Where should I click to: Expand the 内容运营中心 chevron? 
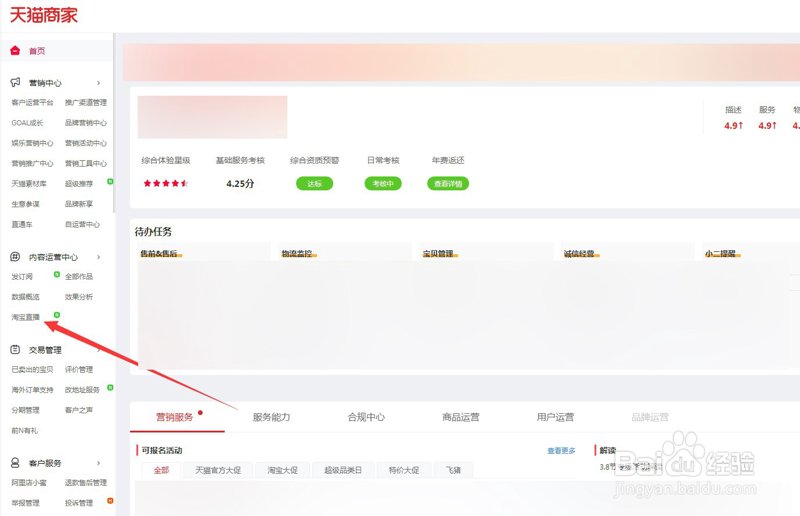(98, 257)
